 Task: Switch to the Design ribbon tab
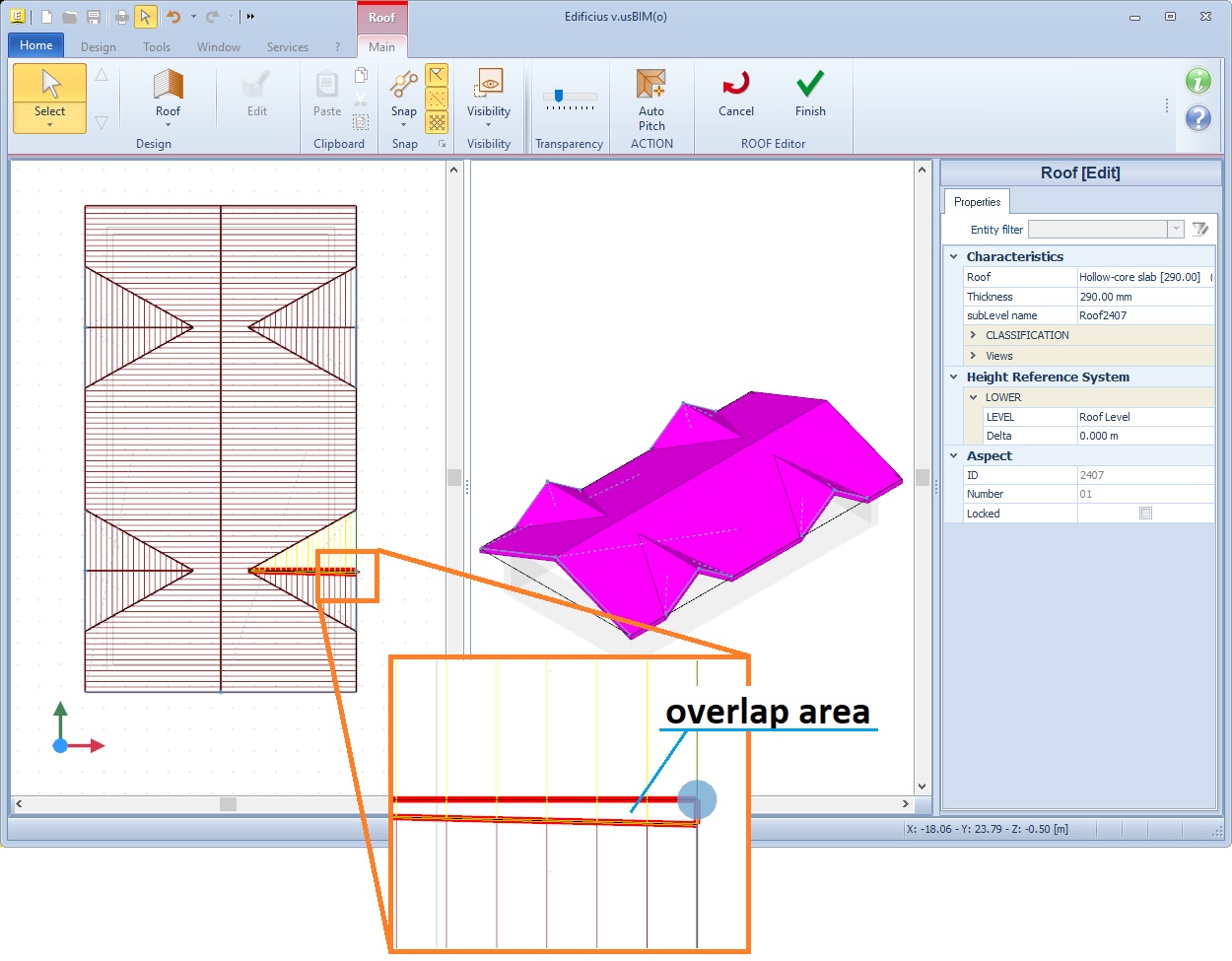click(99, 47)
